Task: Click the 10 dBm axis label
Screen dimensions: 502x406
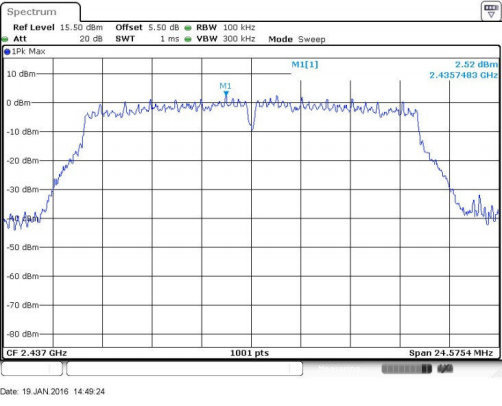Action: click(21, 74)
